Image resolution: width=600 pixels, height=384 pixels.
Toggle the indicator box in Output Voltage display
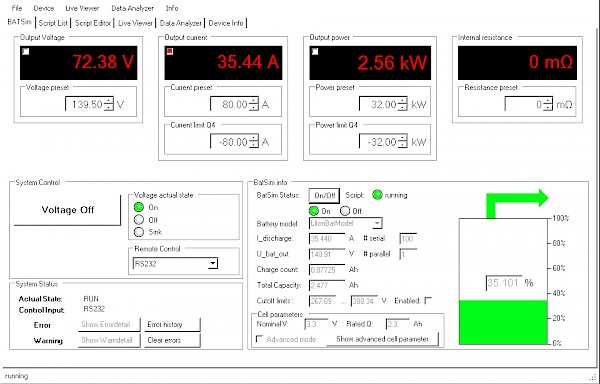click(26, 51)
